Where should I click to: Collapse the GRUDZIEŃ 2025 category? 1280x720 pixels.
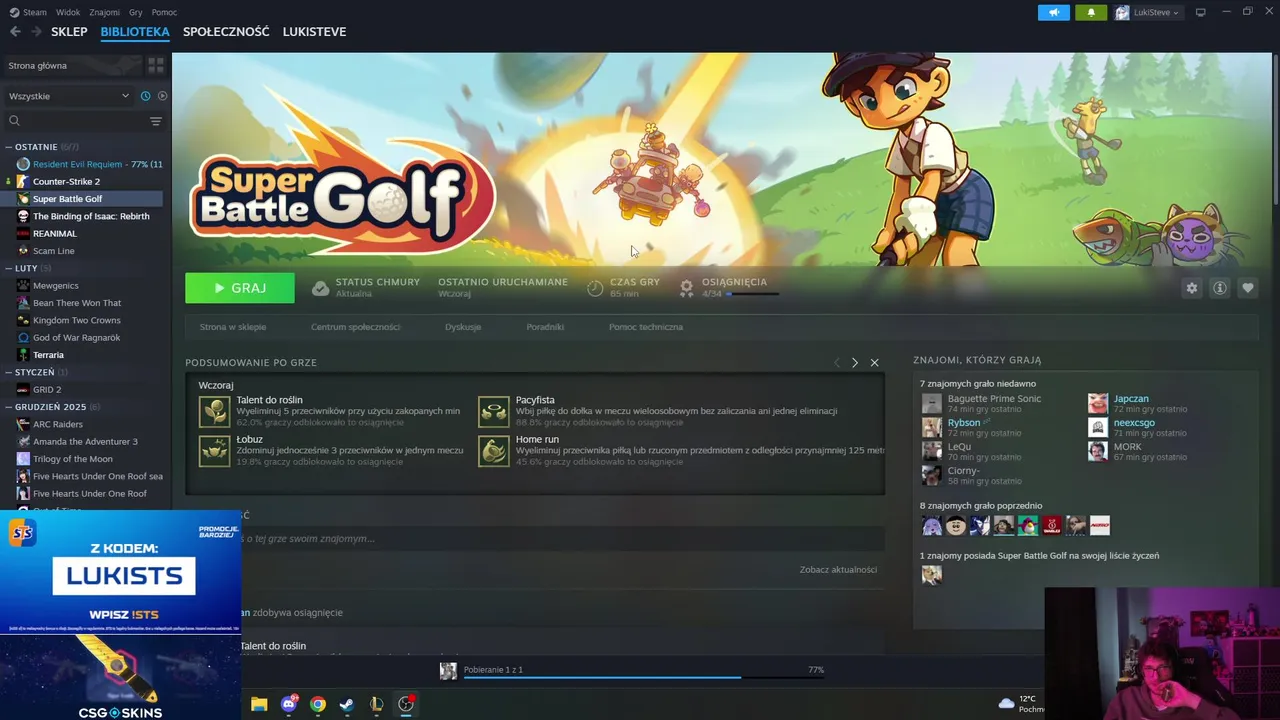pyautogui.click(x=51, y=407)
